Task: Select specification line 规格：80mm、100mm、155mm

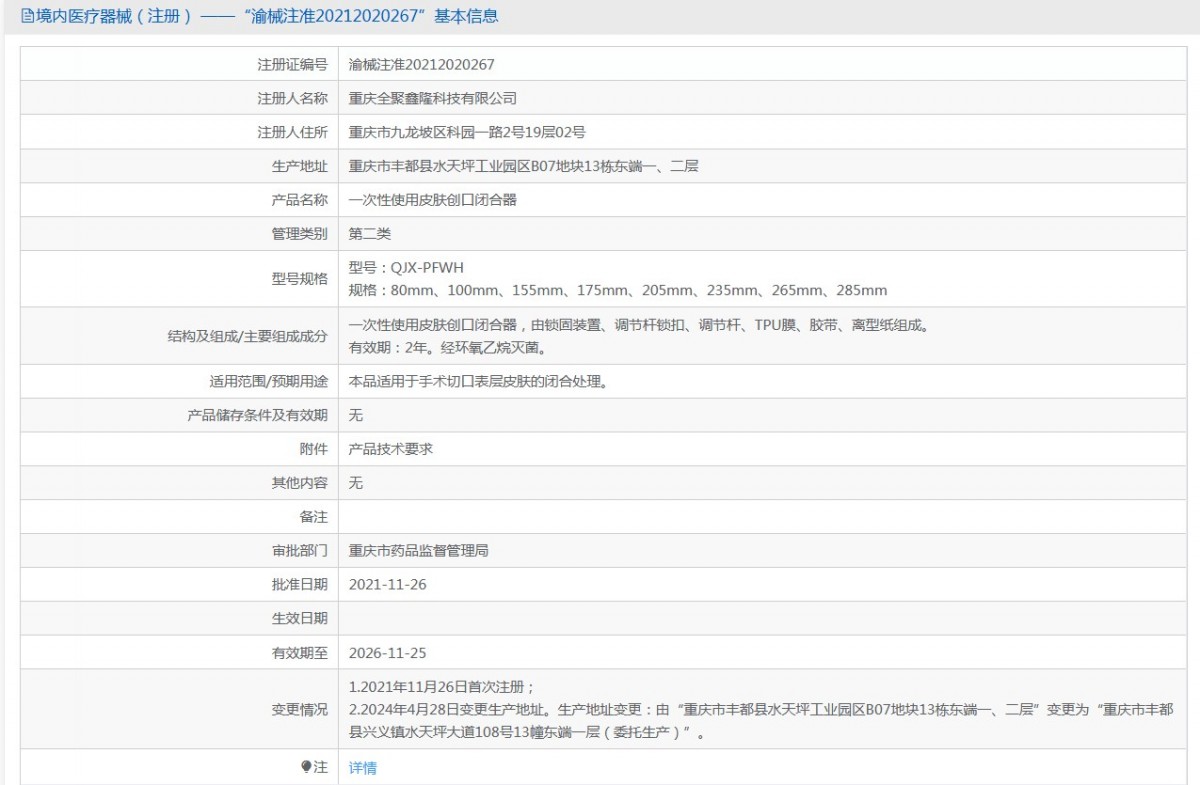Action: (618, 291)
